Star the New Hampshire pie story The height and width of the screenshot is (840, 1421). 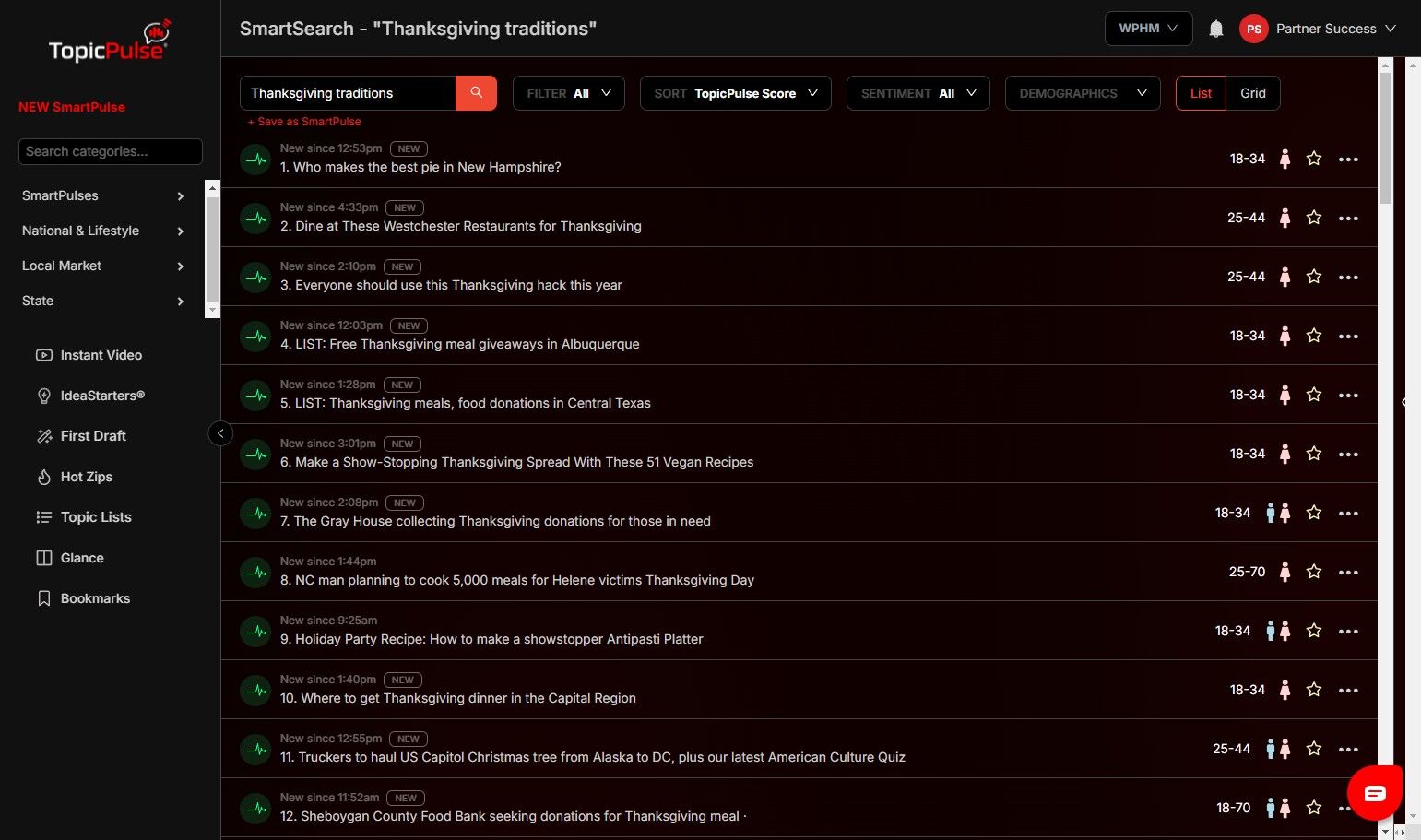point(1314,159)
